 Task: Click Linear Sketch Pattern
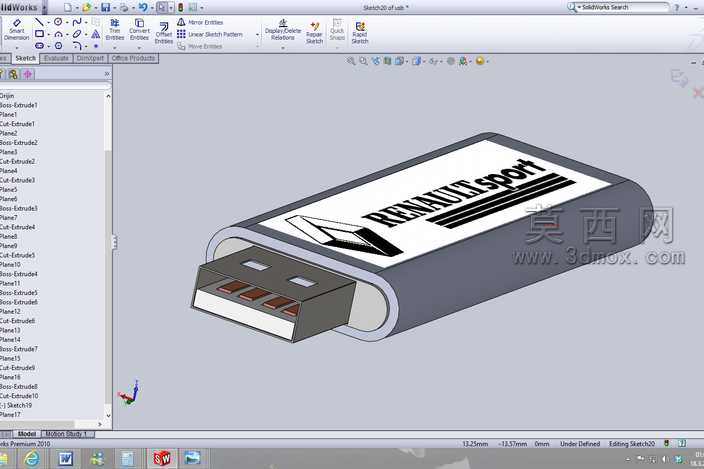210,34
